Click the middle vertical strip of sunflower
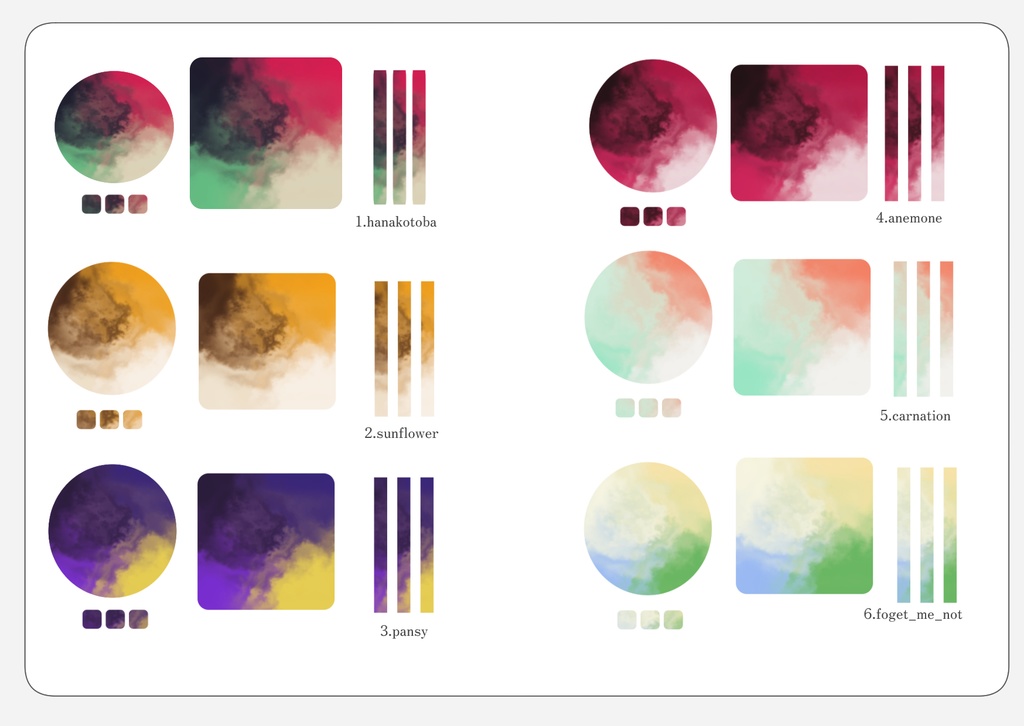This screenshot has width=1024, height=726. tap(404, 349)
